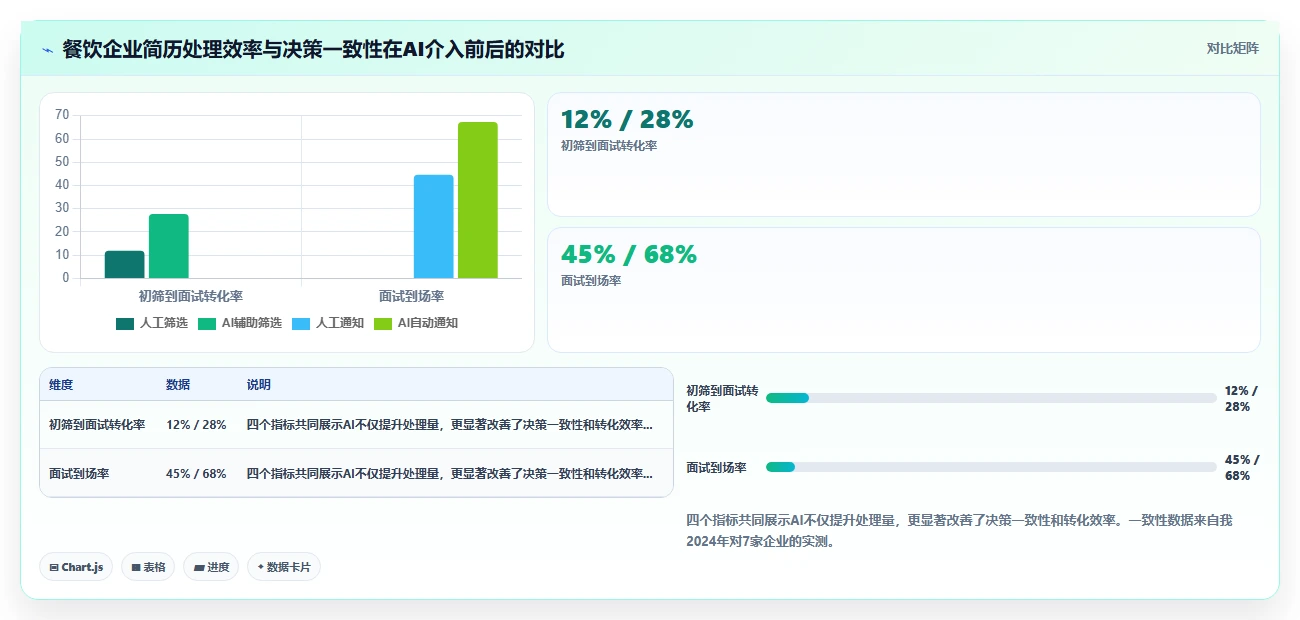Click table cell 初筛到面试转化率
The width and height of the screenshot is (1300, 620).
[97, 425]
